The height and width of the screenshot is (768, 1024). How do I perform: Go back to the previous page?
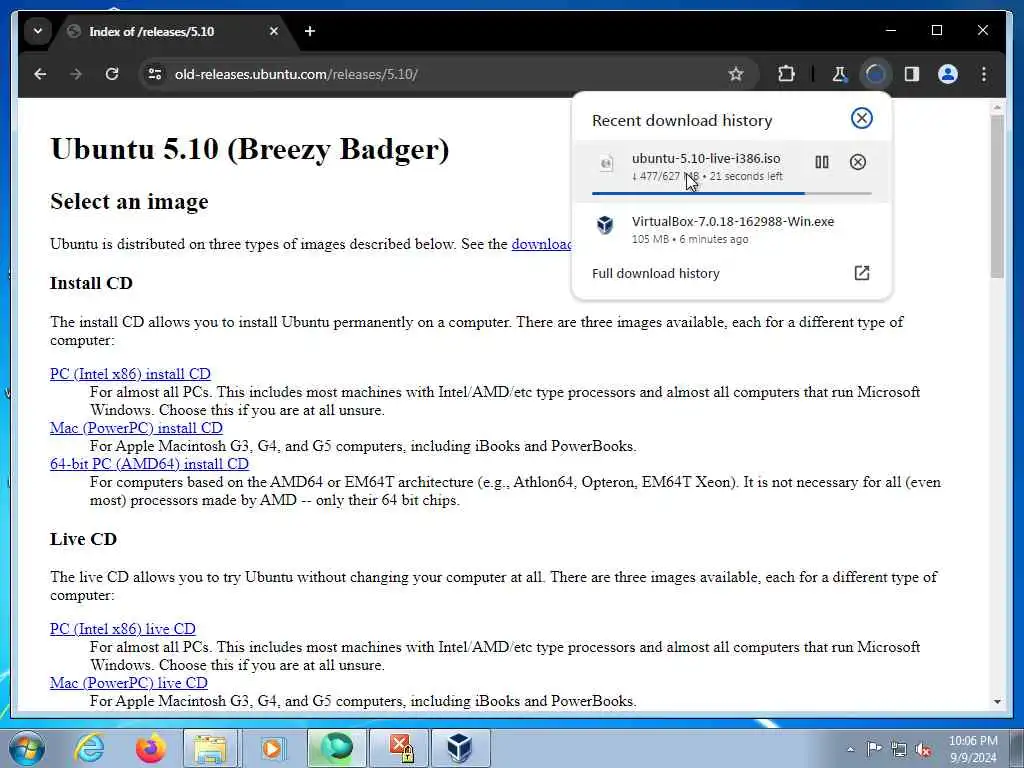point(40,74)
